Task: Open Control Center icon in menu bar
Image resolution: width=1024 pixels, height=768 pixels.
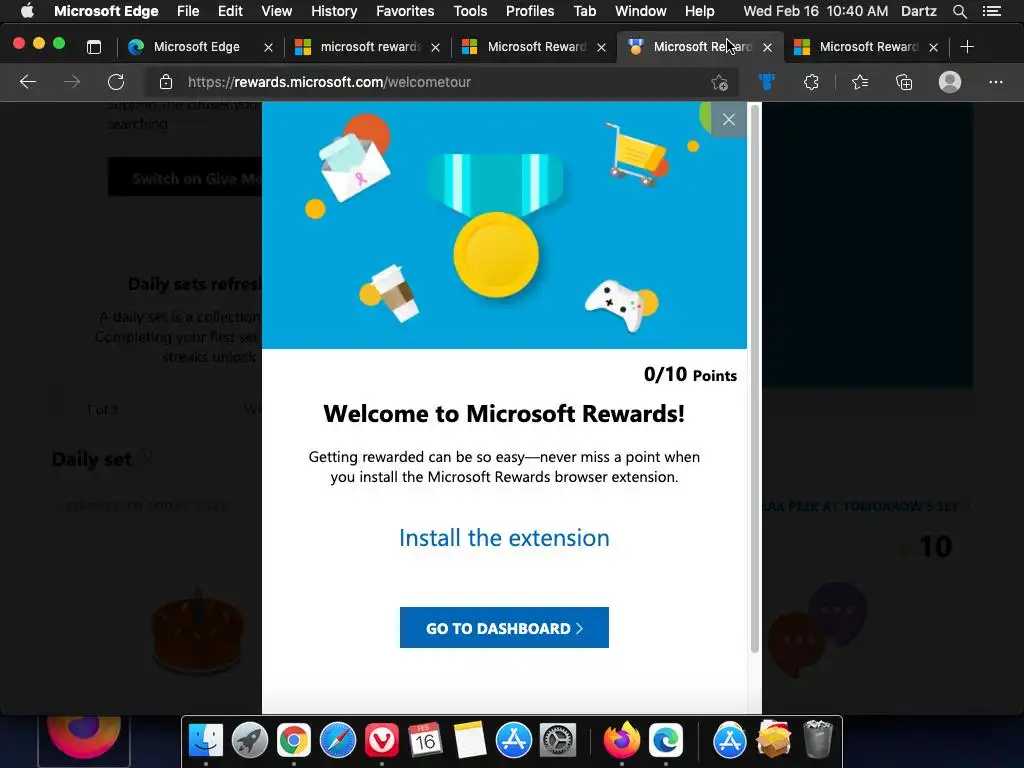Action: tap(992, 11)
